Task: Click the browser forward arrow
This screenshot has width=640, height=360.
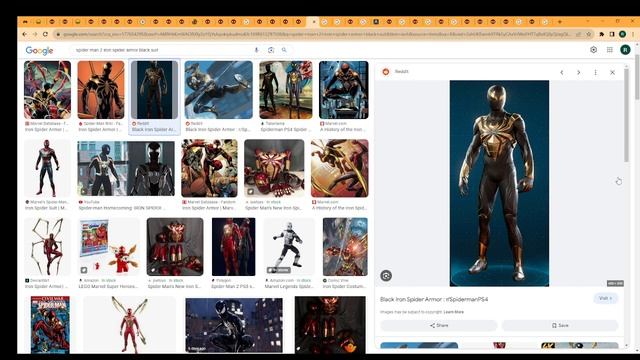Action: tap(35, 34)
